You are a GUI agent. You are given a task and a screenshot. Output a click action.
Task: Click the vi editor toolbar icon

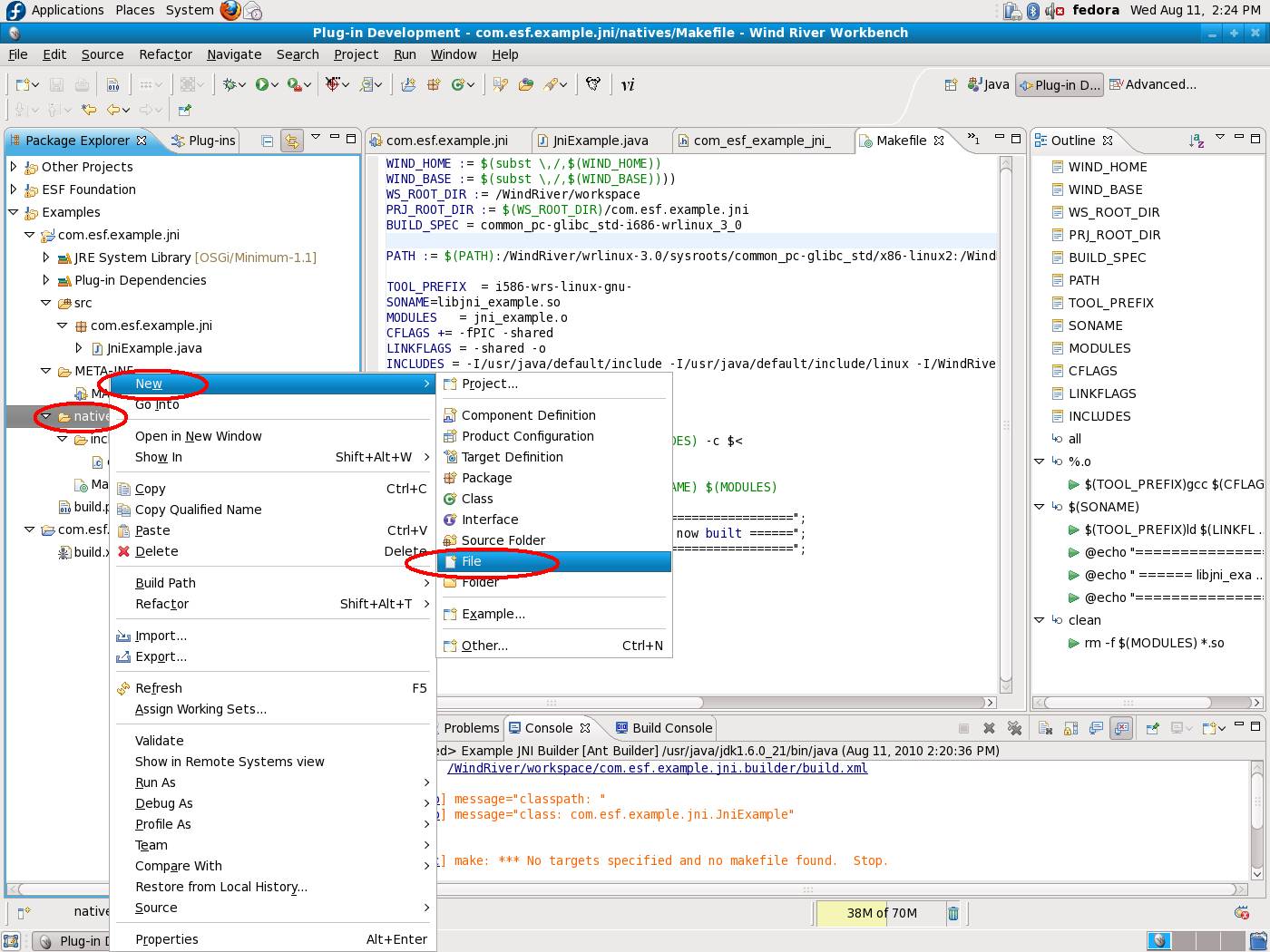[x=628, y=84]
